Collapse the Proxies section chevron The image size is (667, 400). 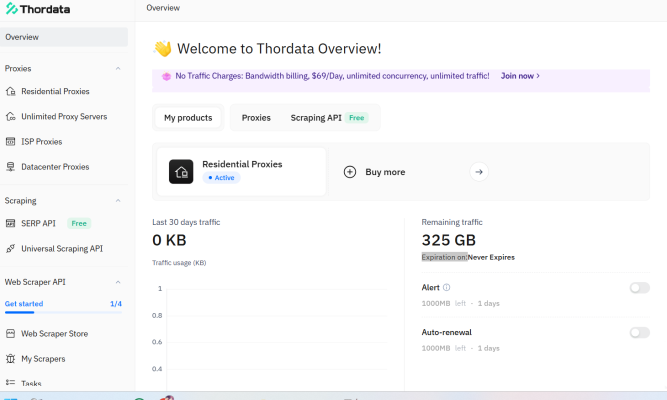tap(118, 69)
